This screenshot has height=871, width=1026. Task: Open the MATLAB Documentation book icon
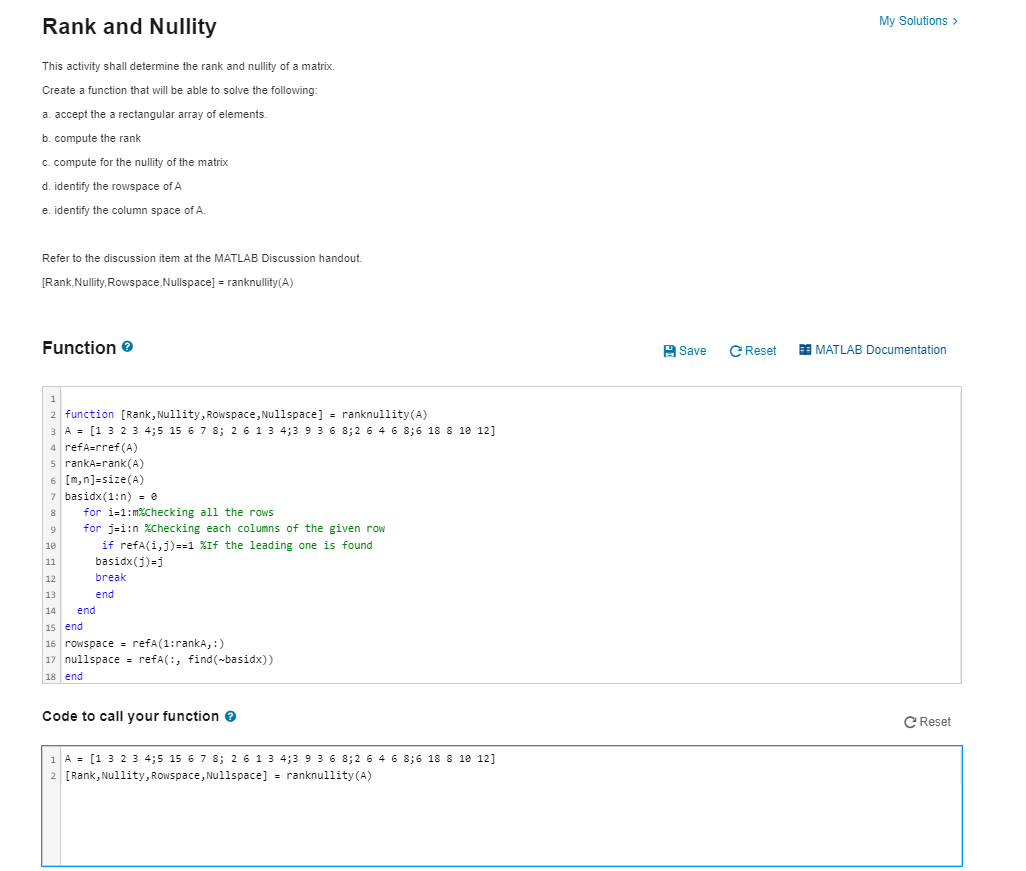pyautogui.click(x=803, y=350)
